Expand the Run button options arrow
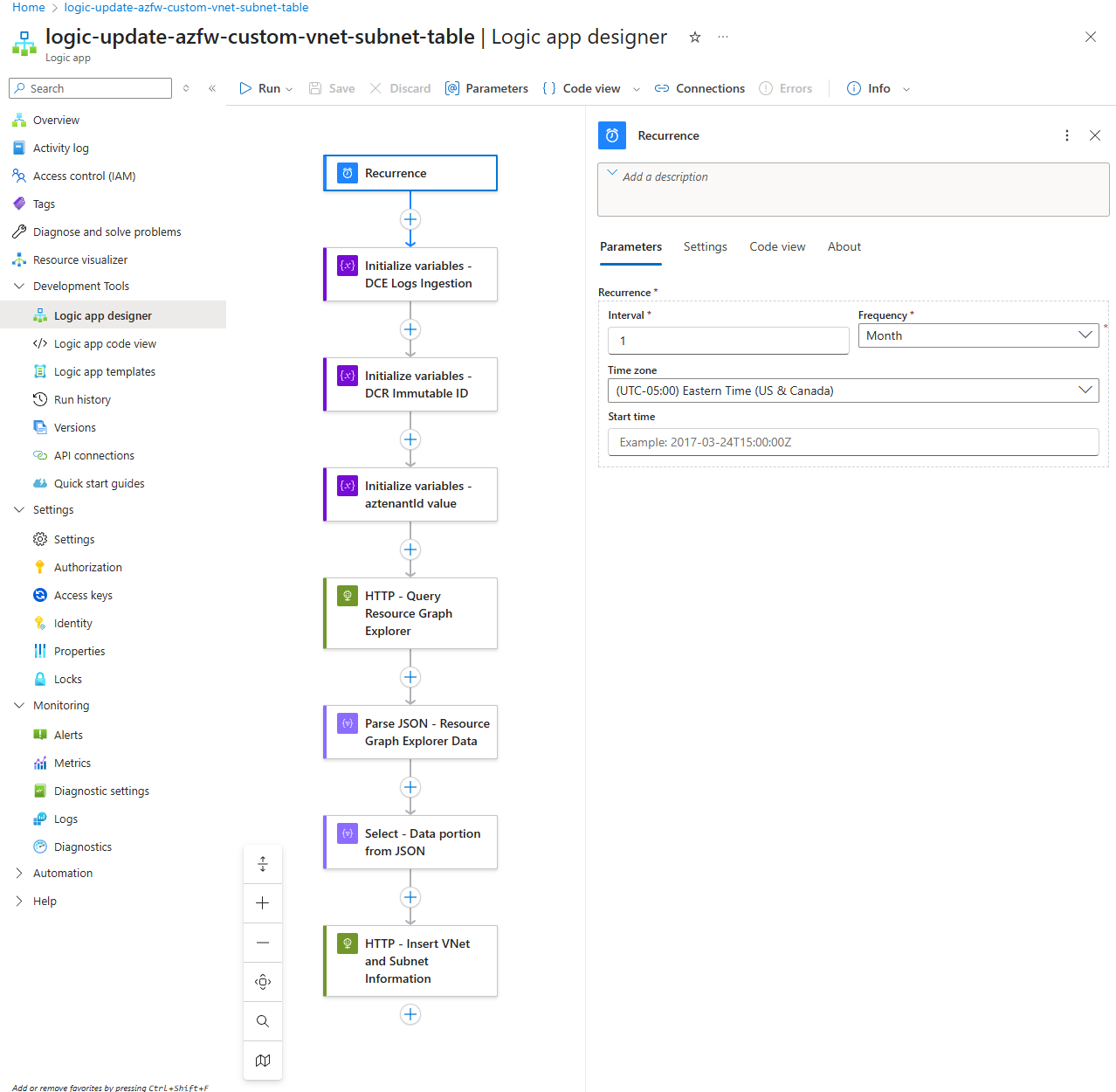This screenshot has width=1116, height=1092. coord(289,89)
